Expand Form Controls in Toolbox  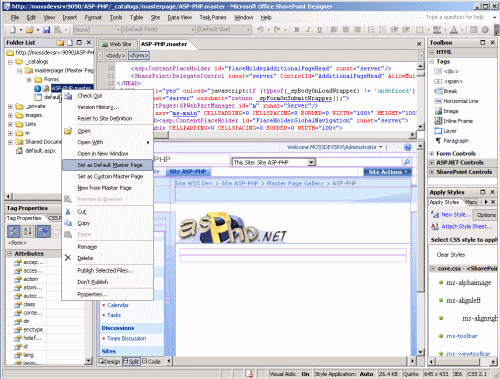432,154
